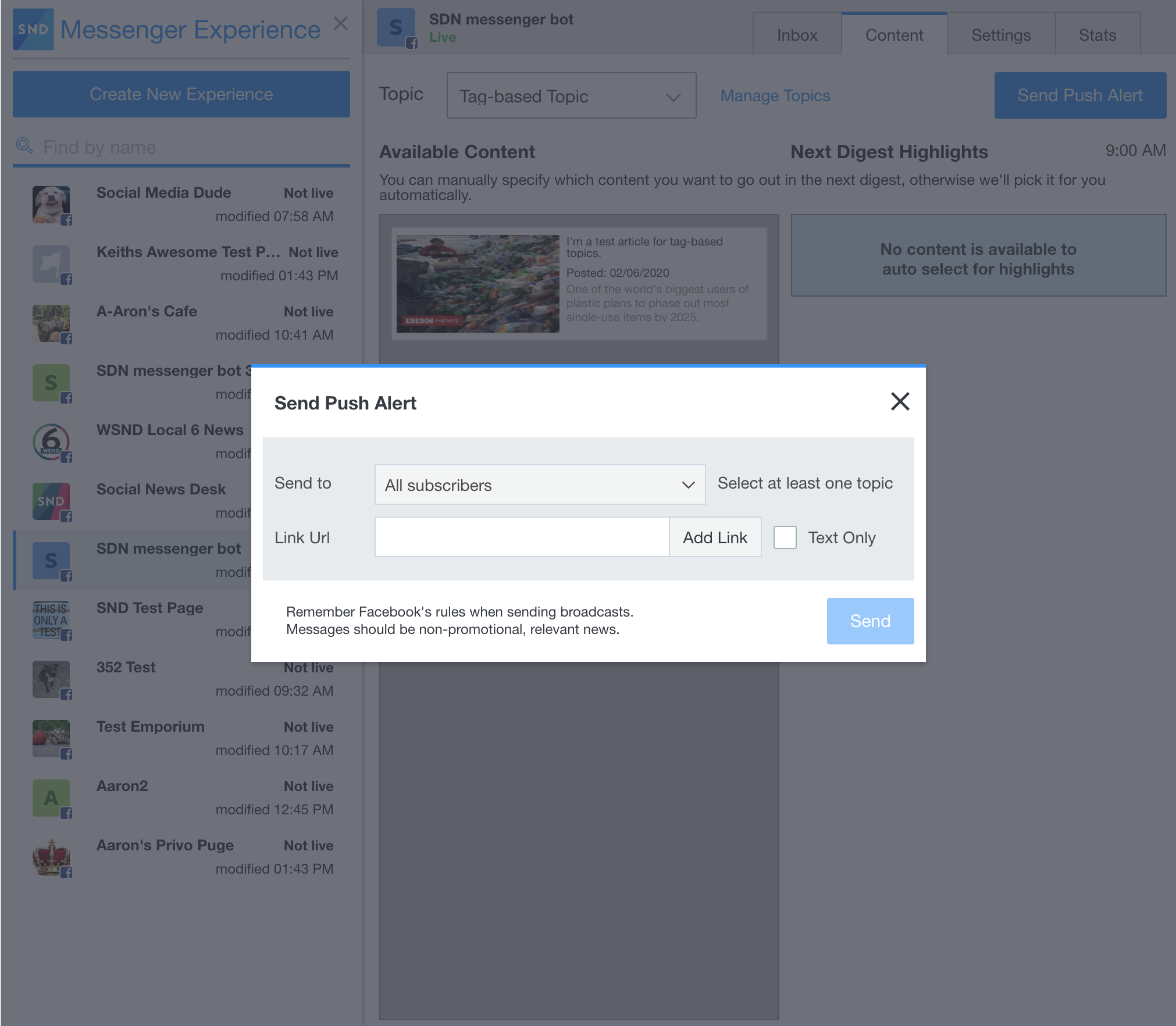Open the Inbox tab
The image size is (1176, 1026).
click(797, 35)
